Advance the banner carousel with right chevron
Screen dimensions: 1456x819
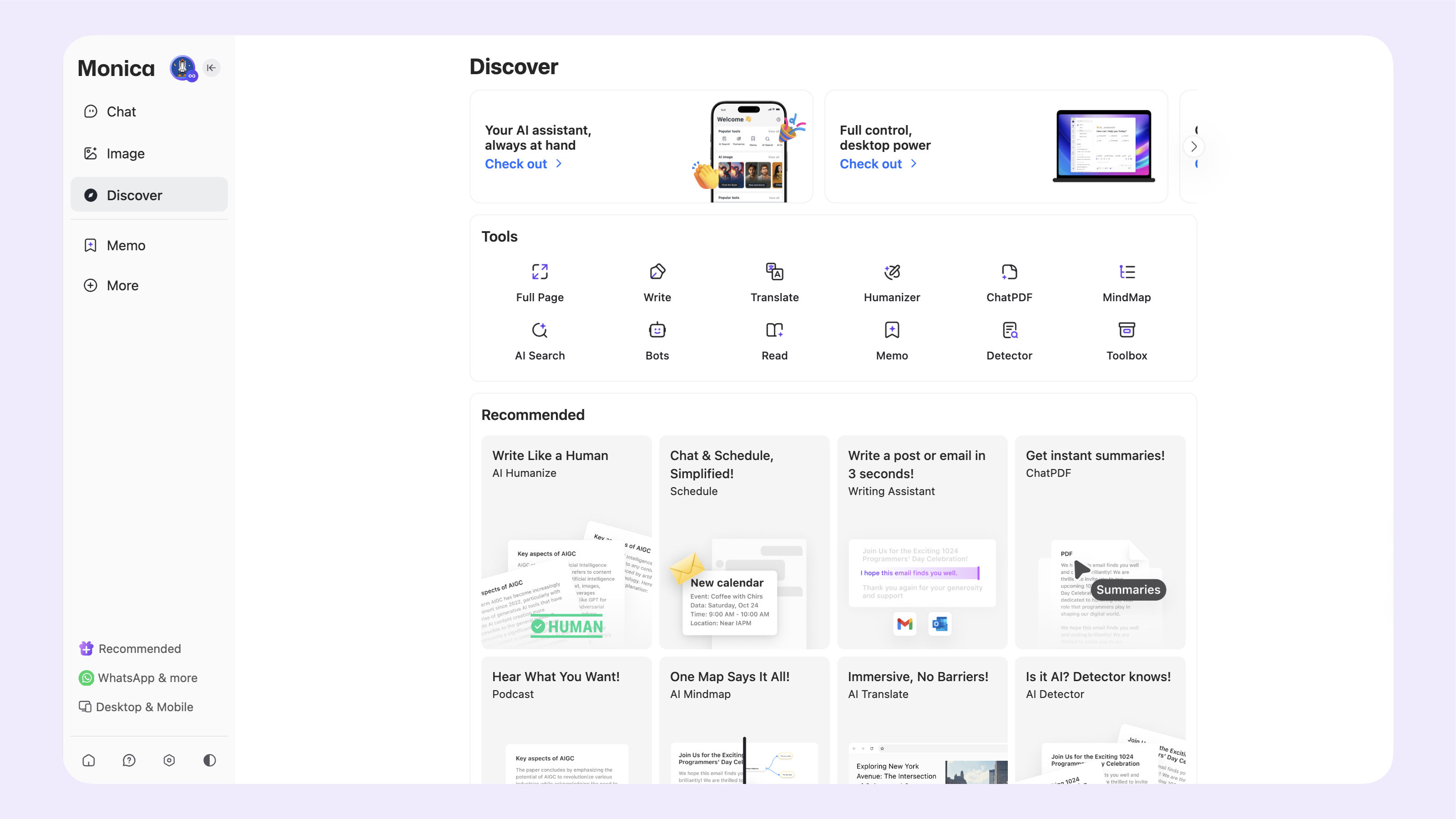1194,146
